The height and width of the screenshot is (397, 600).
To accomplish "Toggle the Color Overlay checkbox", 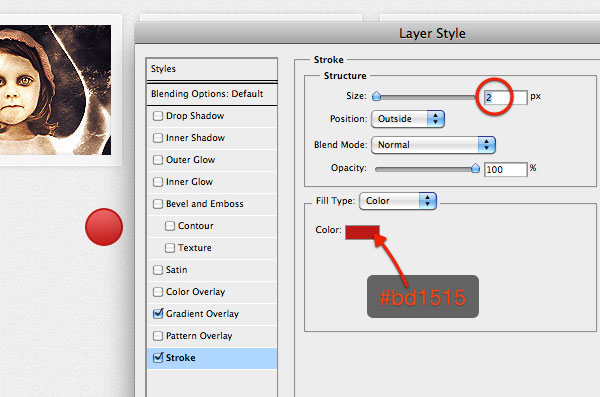I will pyautogui.click(x=158, y=292).
